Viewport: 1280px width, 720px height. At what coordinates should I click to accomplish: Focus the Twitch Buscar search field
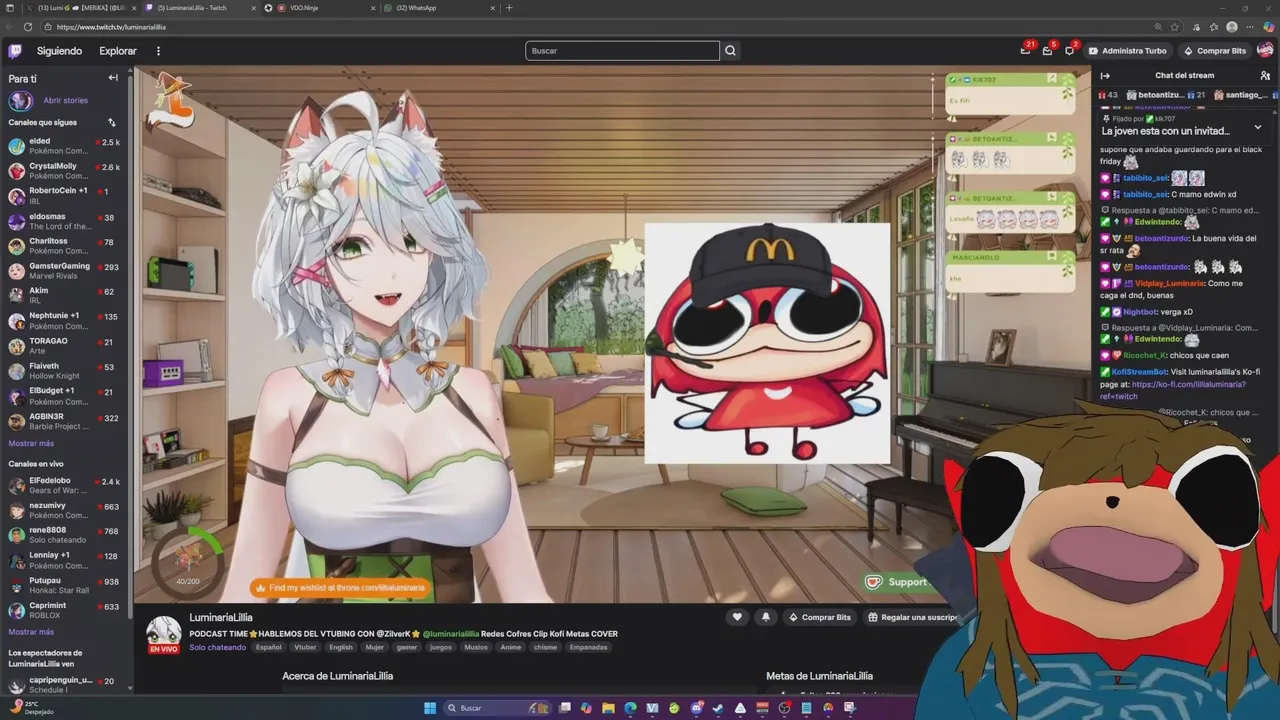pyautogui.click(x=622, y=51)
